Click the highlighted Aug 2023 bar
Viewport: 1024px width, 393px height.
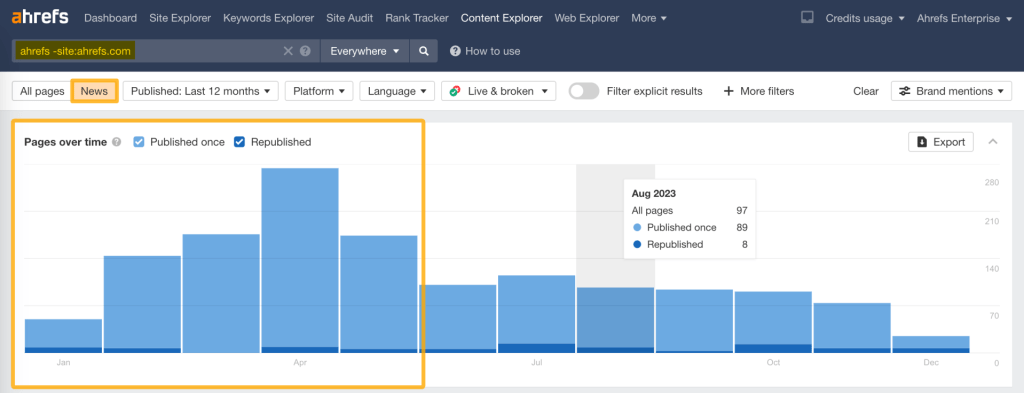coord(615,320)
